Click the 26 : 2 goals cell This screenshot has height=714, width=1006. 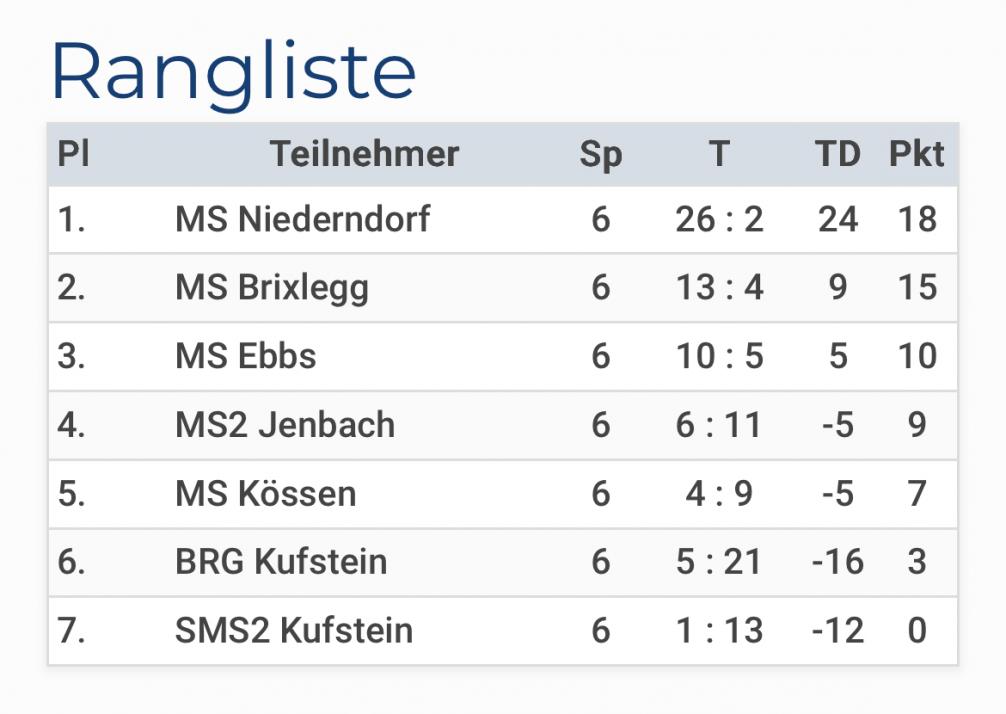(719, 219)
